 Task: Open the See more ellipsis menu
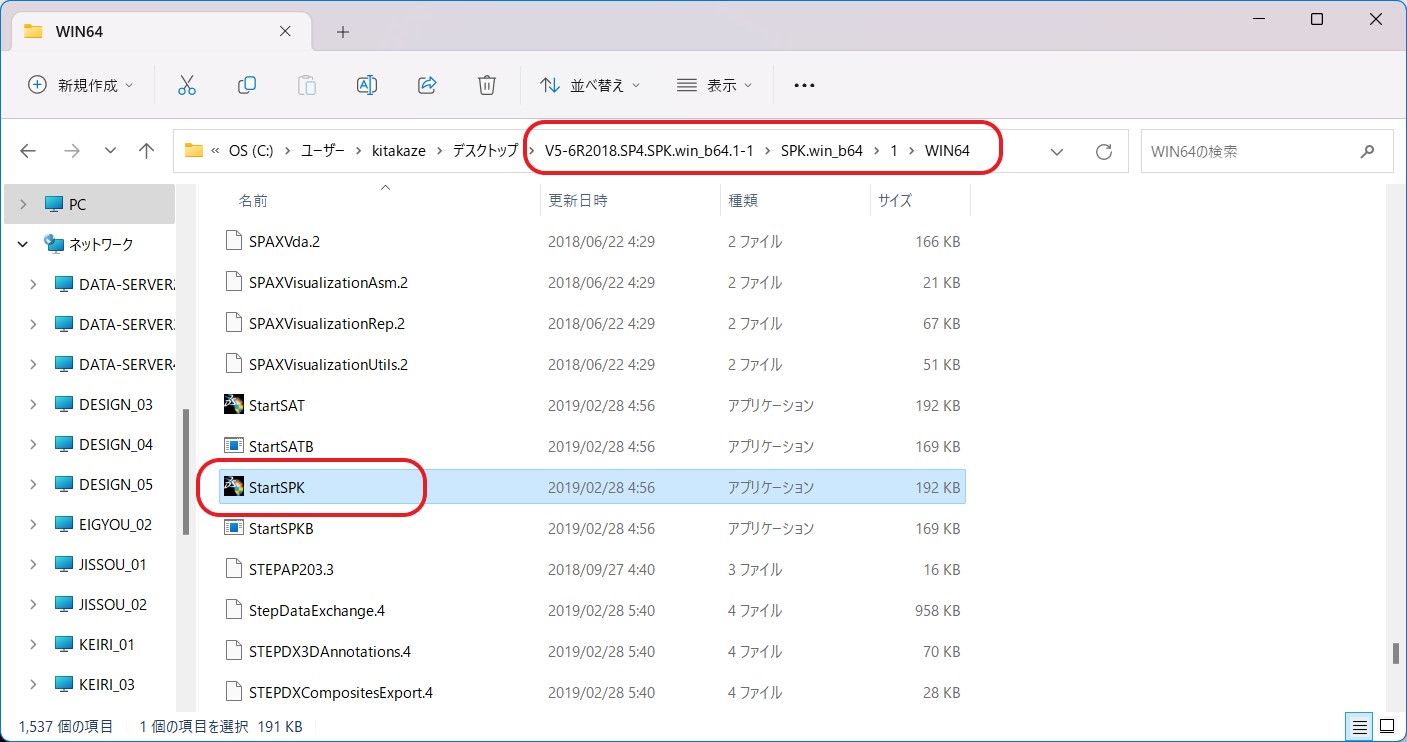click(x=804, y=85)
